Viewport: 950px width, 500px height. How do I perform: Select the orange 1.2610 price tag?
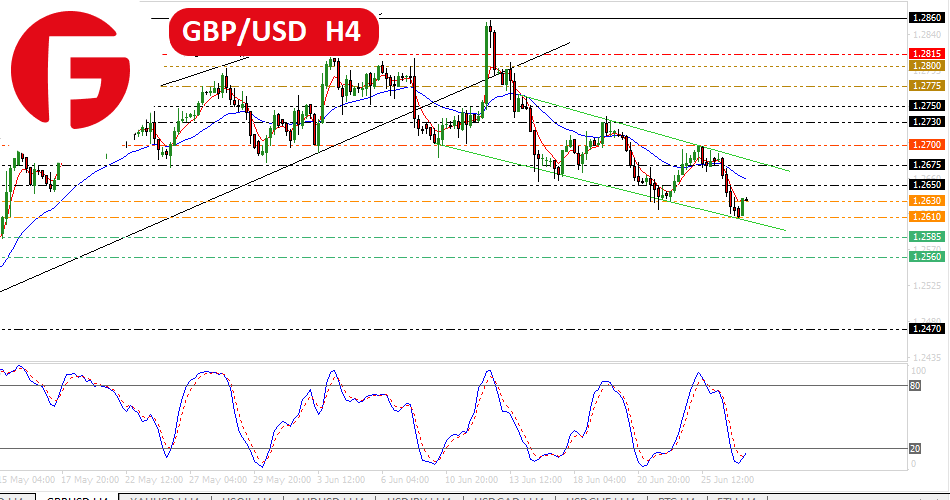926,217
